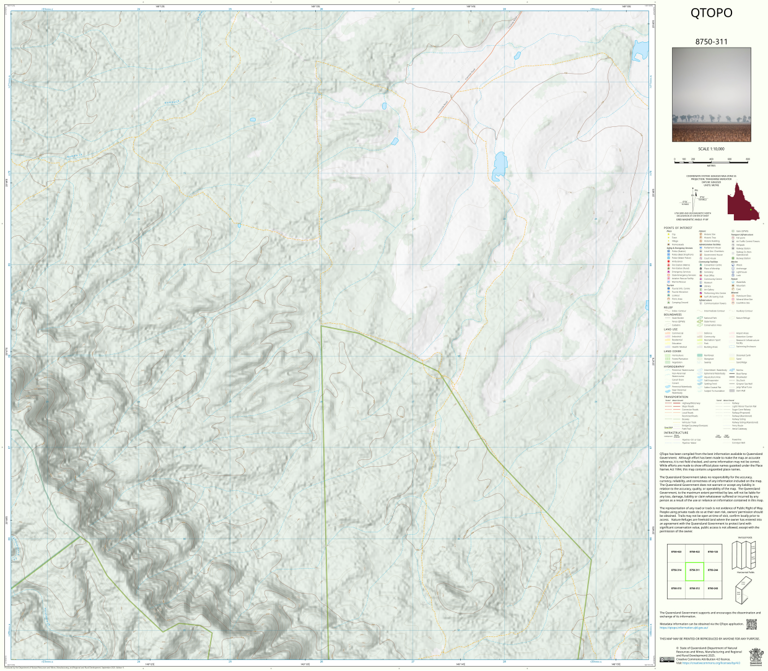768x671 pixels.
Task: Select the LAND COVER legend heading
Action: [x=672, y=351]
